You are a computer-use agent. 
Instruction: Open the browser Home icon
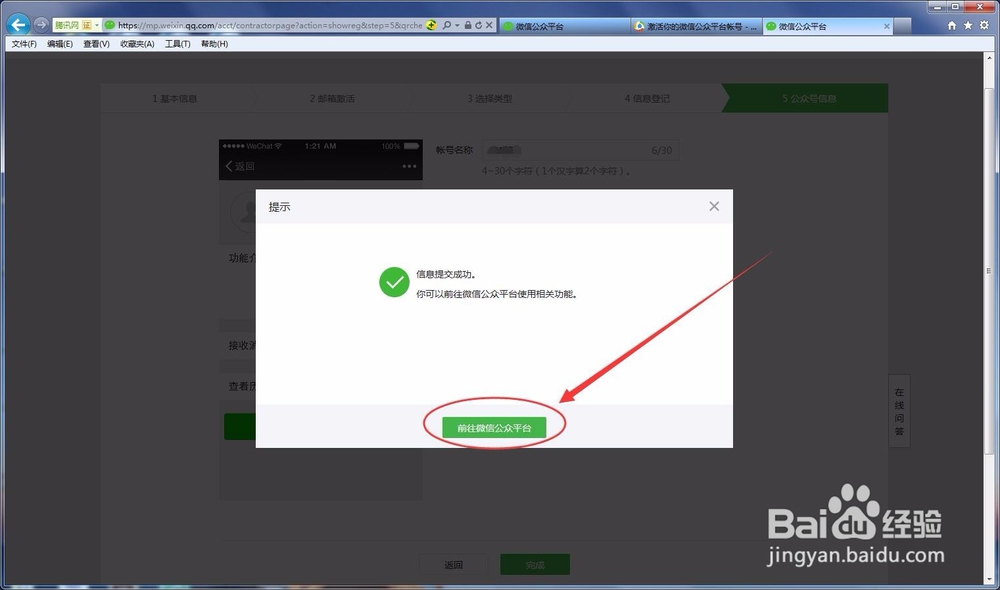click(x=952, y=25)
